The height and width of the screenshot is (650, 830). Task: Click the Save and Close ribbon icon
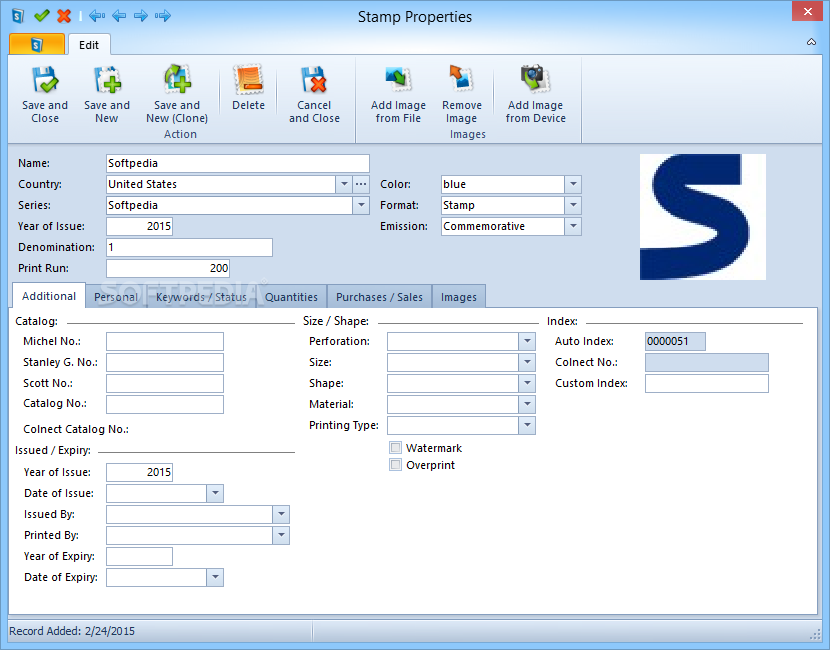[45, 80]
